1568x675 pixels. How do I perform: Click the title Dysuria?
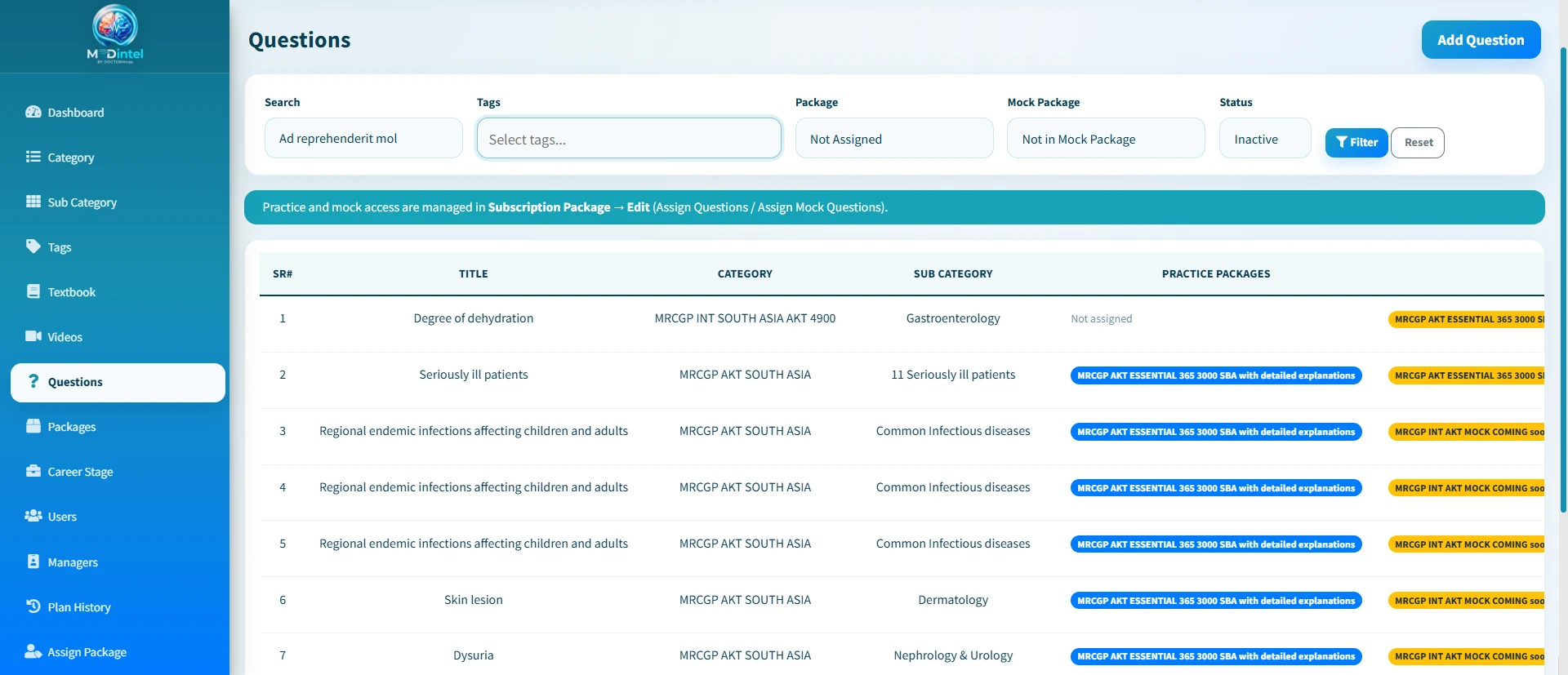pyautogui.click(x=474, y=655)
